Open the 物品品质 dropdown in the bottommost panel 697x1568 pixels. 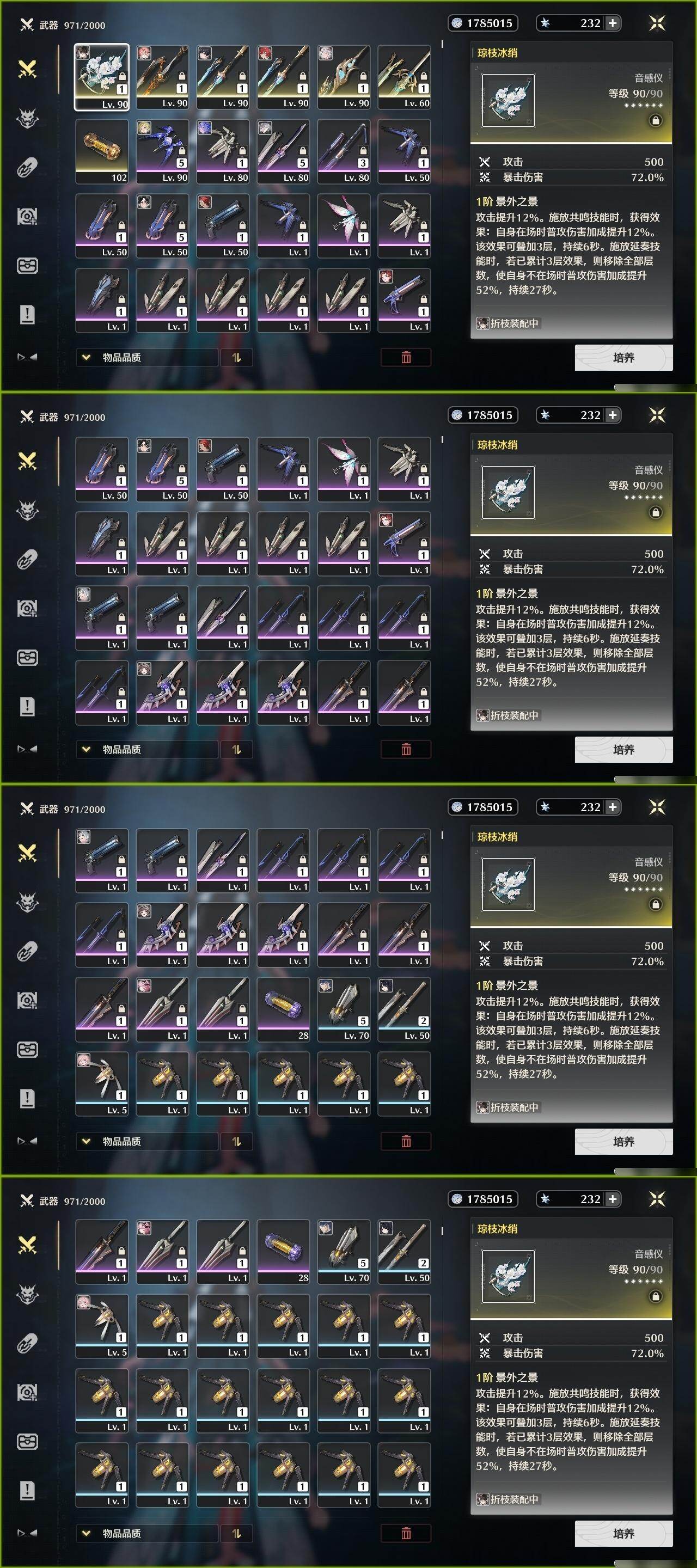click(146, 1533)
